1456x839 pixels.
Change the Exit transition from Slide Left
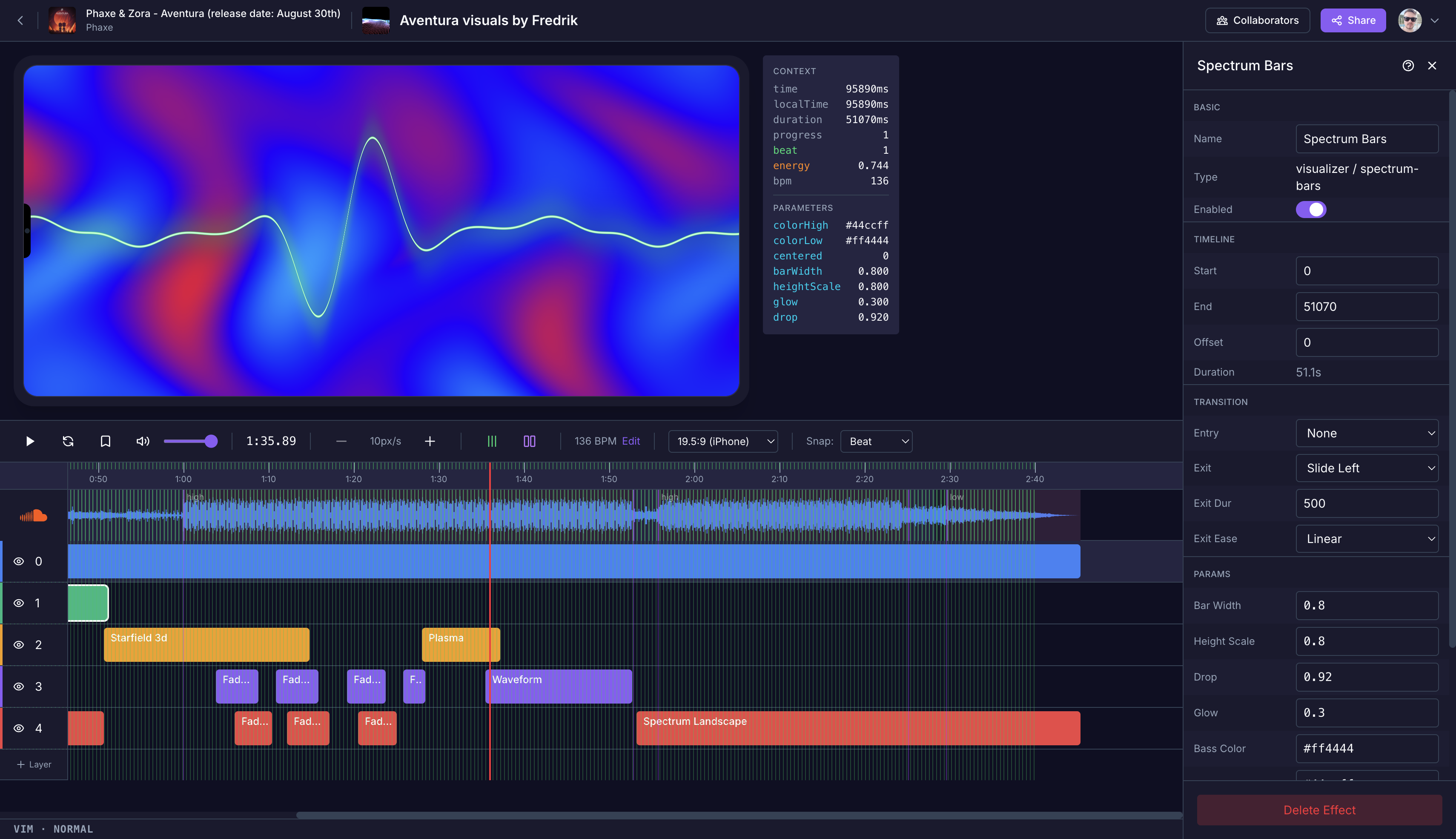(1367, 468)
